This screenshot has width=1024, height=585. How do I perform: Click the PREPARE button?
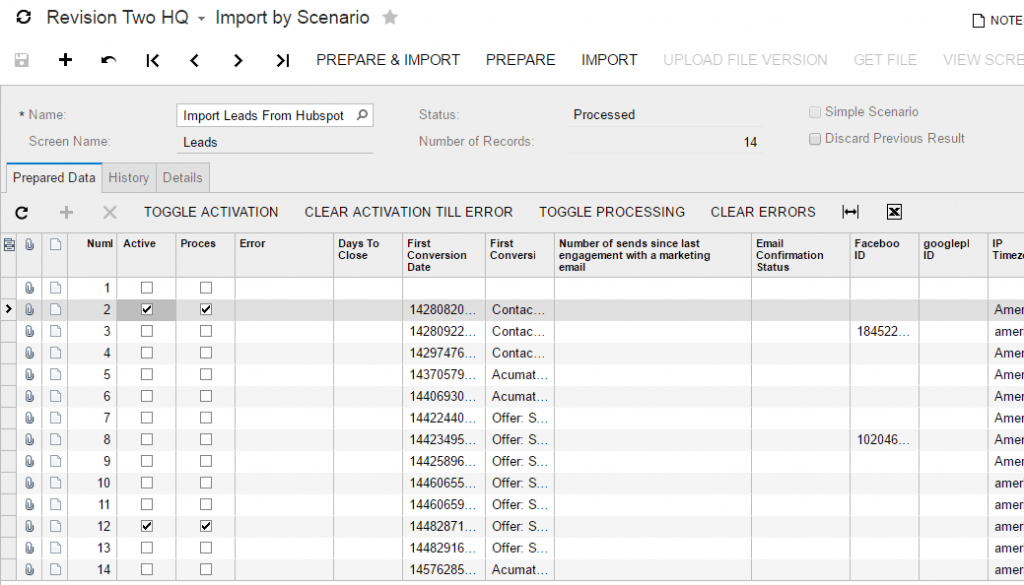[520, 60]
